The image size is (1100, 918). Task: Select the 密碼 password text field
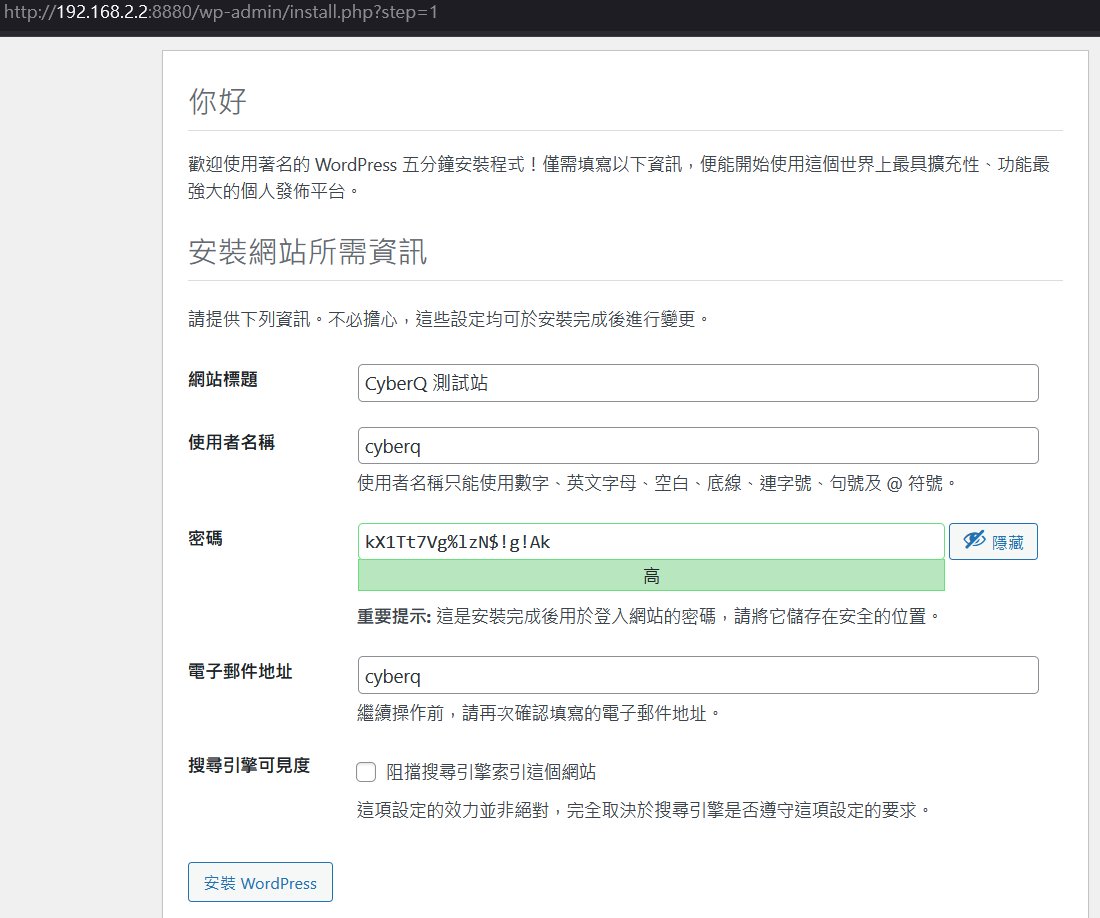[x=650, y=541]
